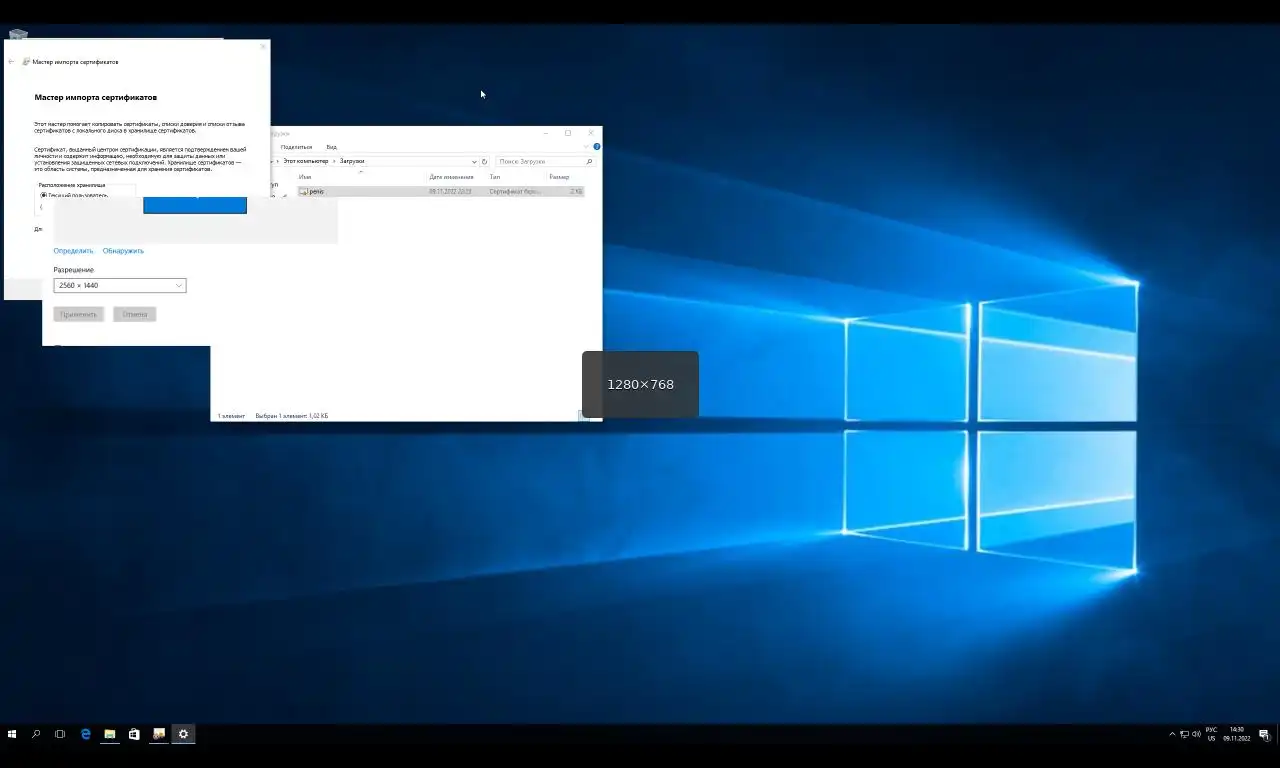Open Task View on the taskbar
The image size is (1280, 768).
[60, 734]
